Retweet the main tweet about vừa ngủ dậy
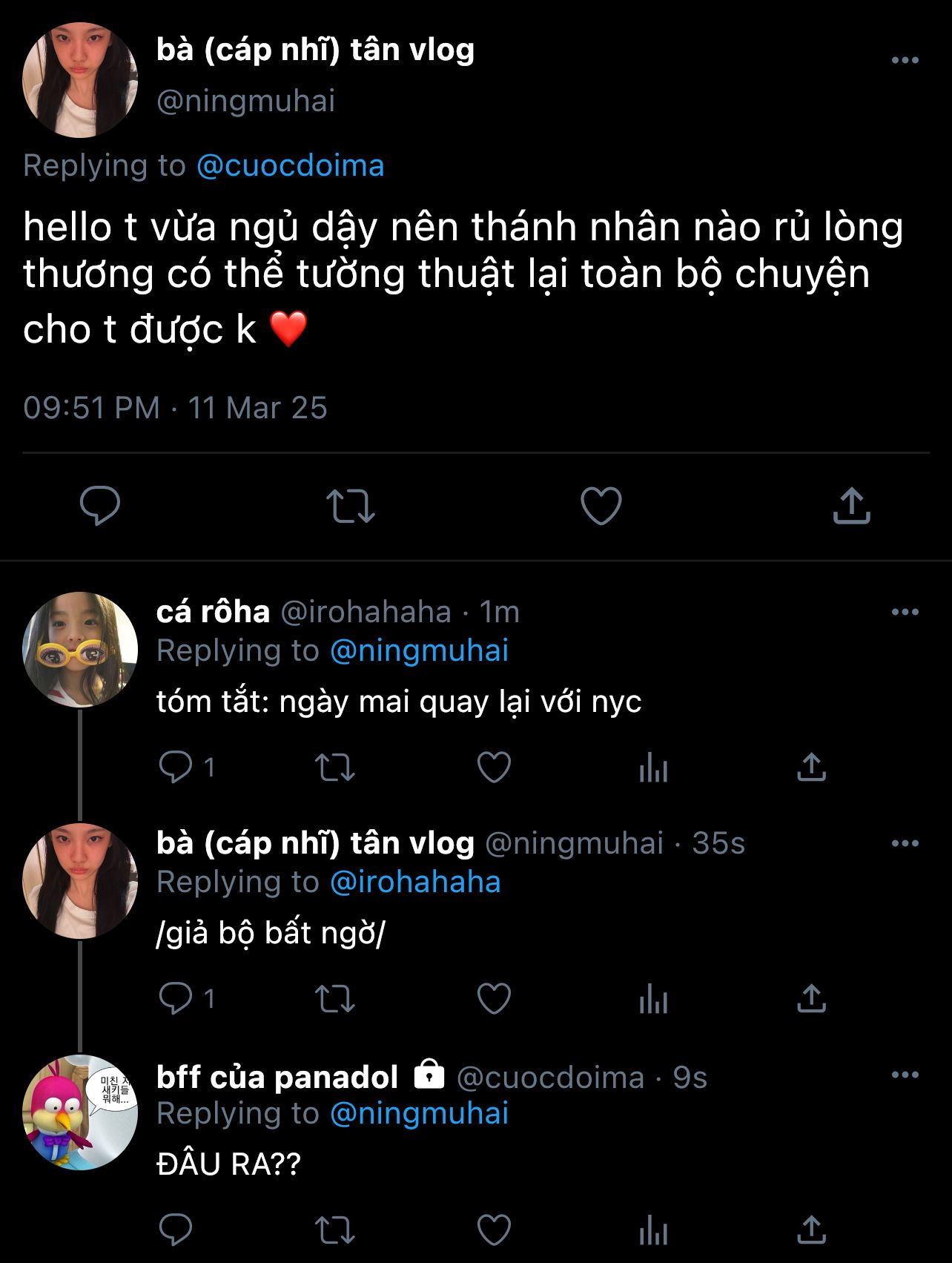Screen dimensions: 952x1263 351,506
